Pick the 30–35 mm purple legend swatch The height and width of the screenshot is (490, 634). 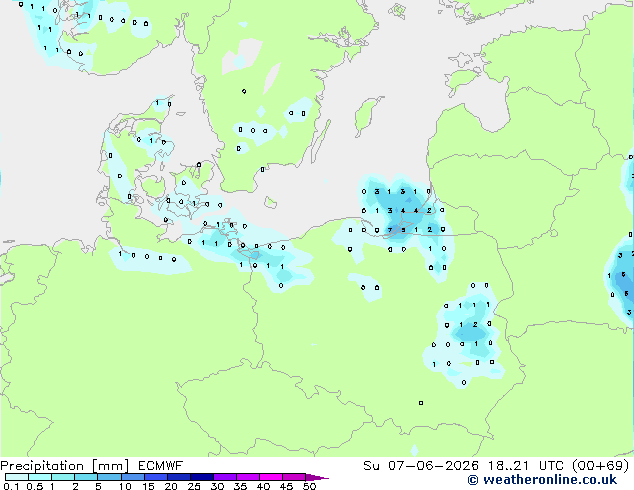(225, 477)
